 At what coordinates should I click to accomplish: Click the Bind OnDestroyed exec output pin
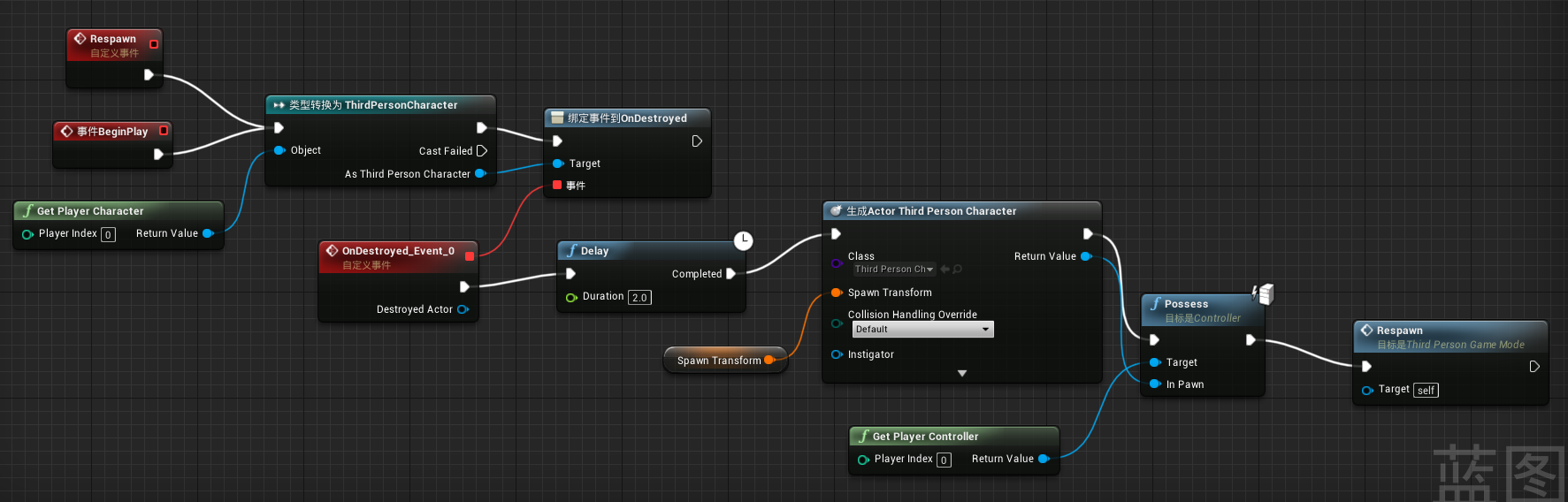[x=697, y=141]
